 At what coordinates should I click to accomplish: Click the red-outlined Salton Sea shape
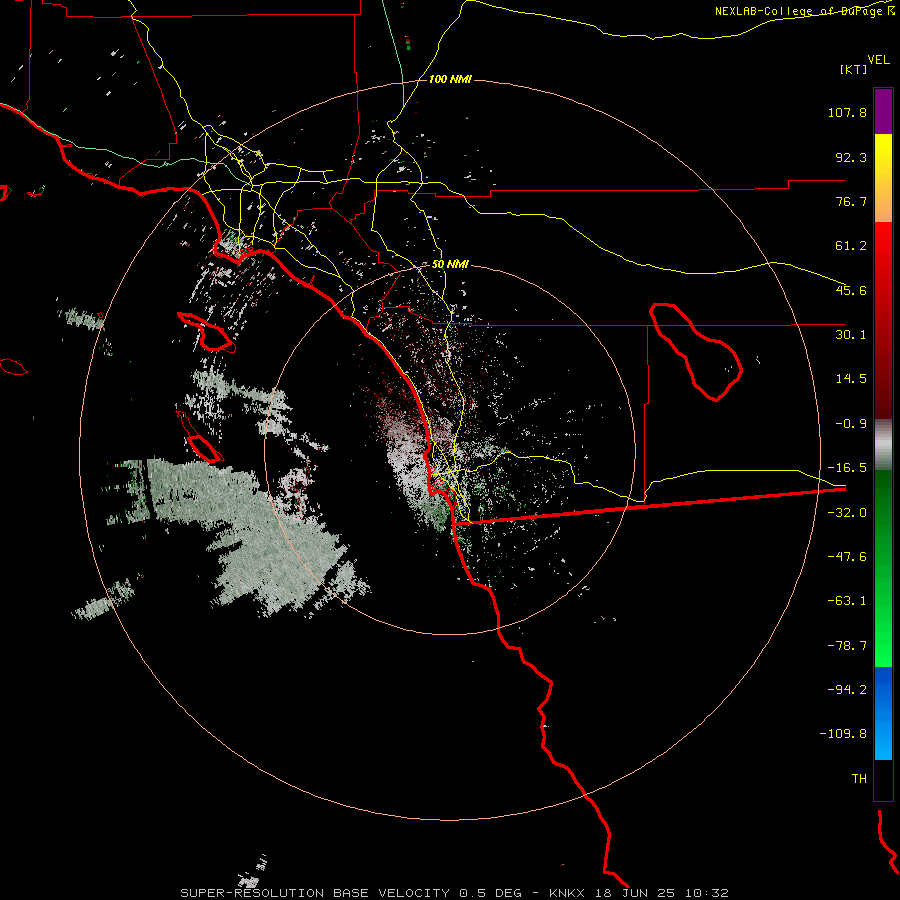[x=696, y=351]
